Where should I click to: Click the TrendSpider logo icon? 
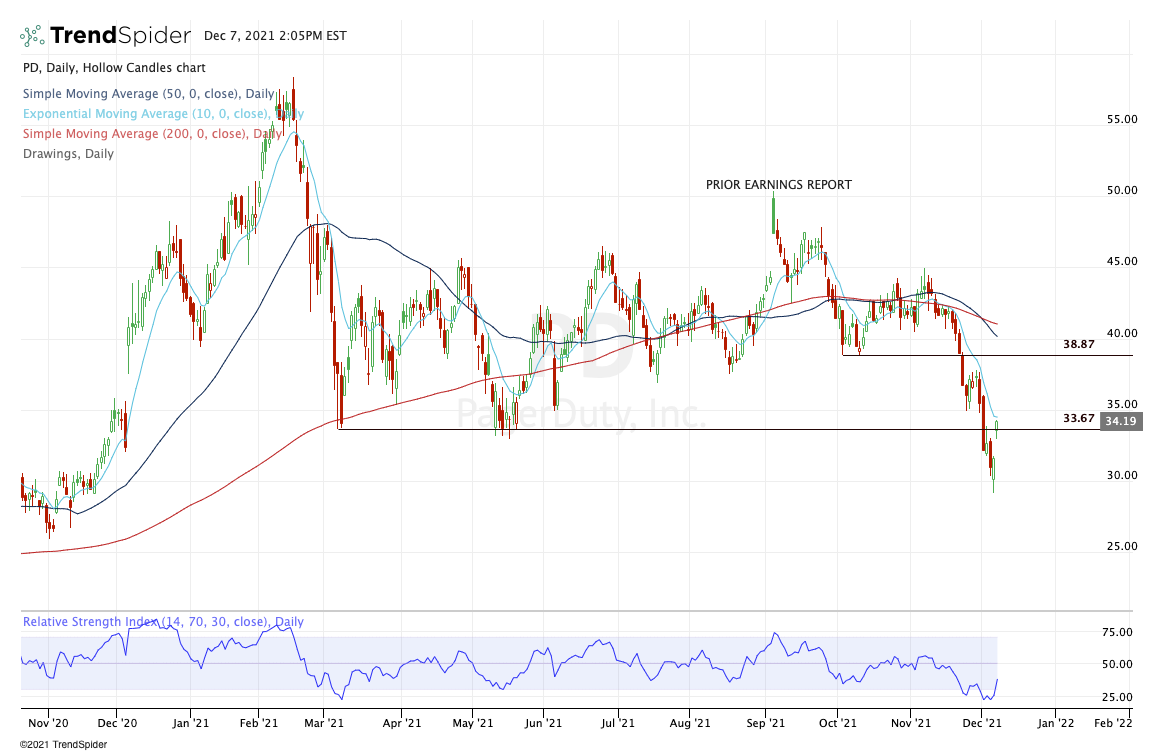coord(32,36)
